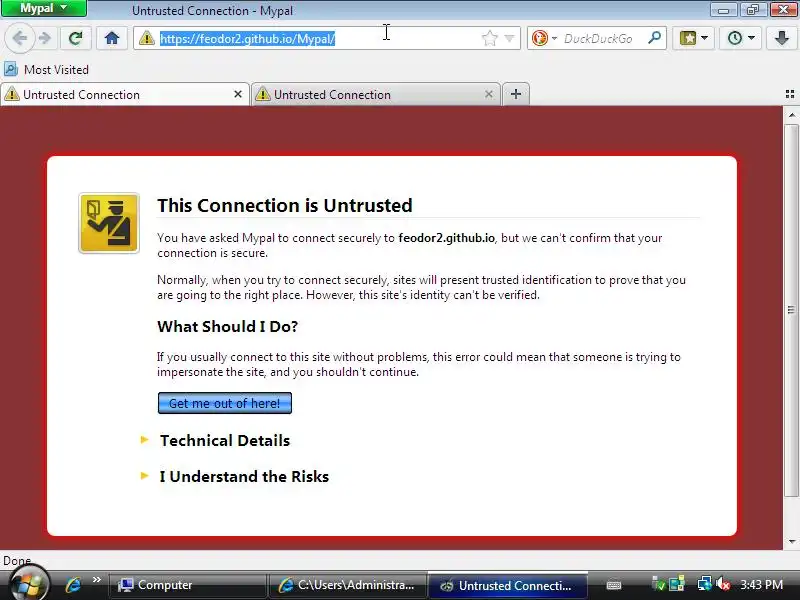800x600 pixels.
Task: Click the keyboard icon in taskbar
Action: coord(614,585)
